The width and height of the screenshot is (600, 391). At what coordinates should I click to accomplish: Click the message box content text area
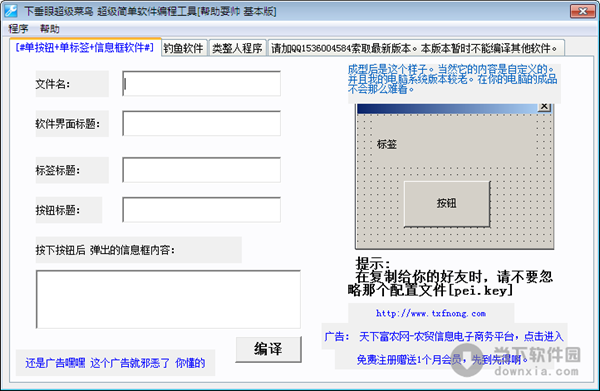tap(168, 299)
